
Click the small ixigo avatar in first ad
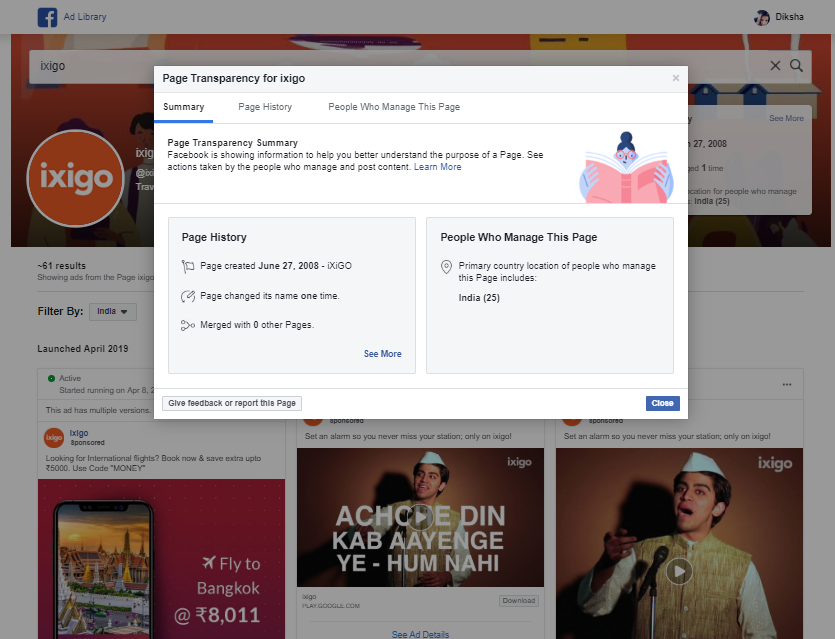click(54, 438)
